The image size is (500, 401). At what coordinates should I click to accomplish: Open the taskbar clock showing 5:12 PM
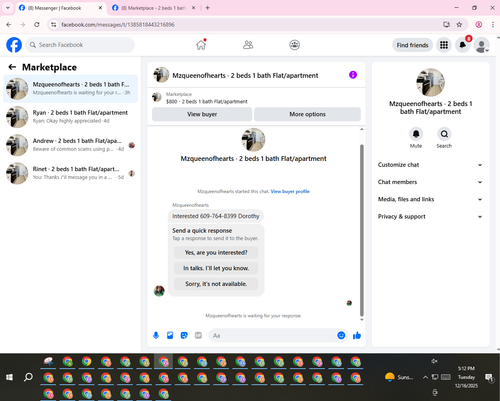click(466, 377)
